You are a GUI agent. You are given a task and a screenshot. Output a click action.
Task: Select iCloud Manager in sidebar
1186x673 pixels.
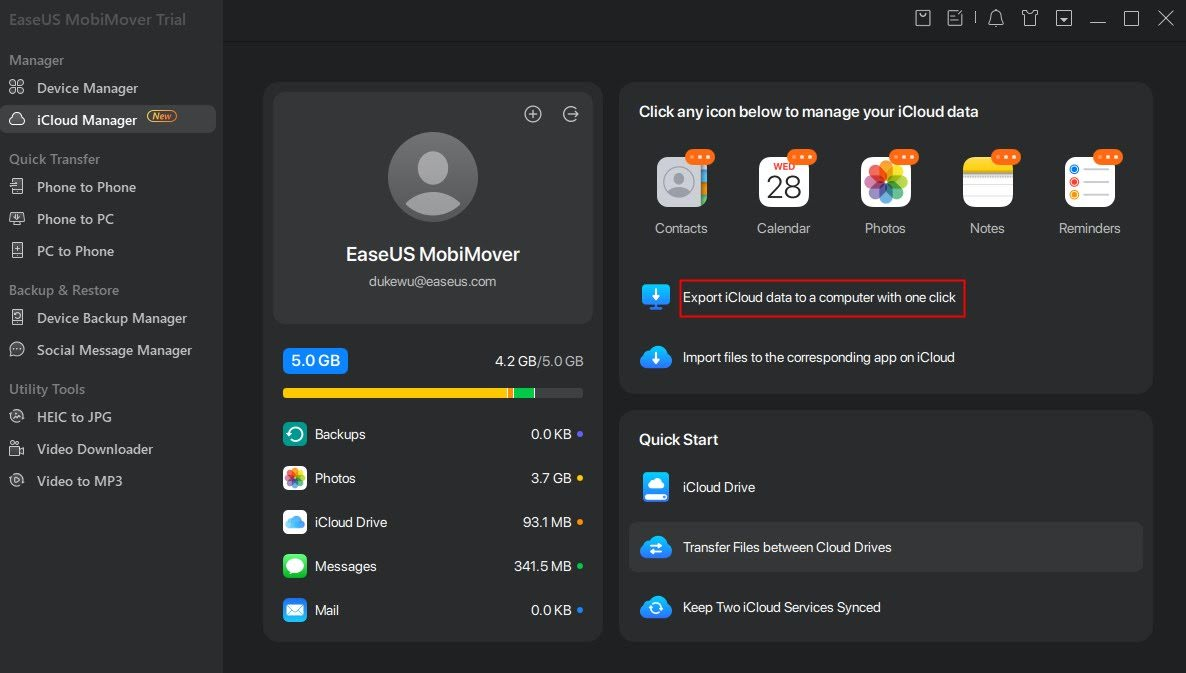point(107,119)
